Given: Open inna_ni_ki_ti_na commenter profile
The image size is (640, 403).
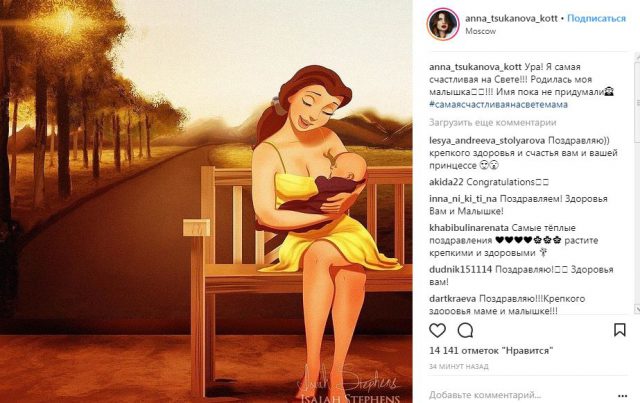Looking at the screenshot, I should [x=463, y=199].
